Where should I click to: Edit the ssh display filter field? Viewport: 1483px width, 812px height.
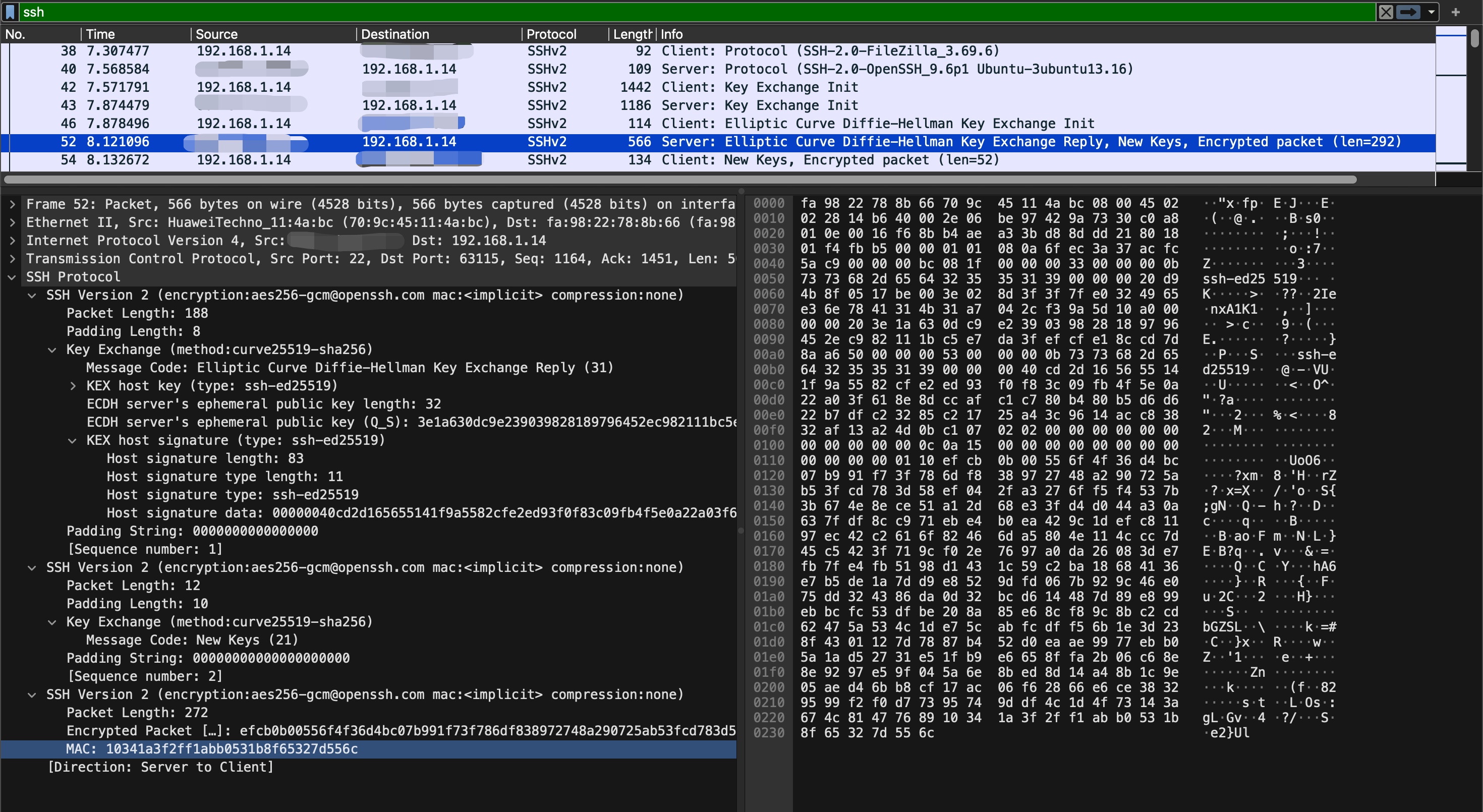pos(697,12)
